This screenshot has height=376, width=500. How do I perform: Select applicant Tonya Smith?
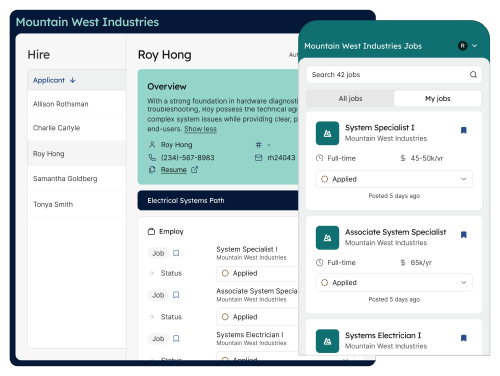pos(77,204)
